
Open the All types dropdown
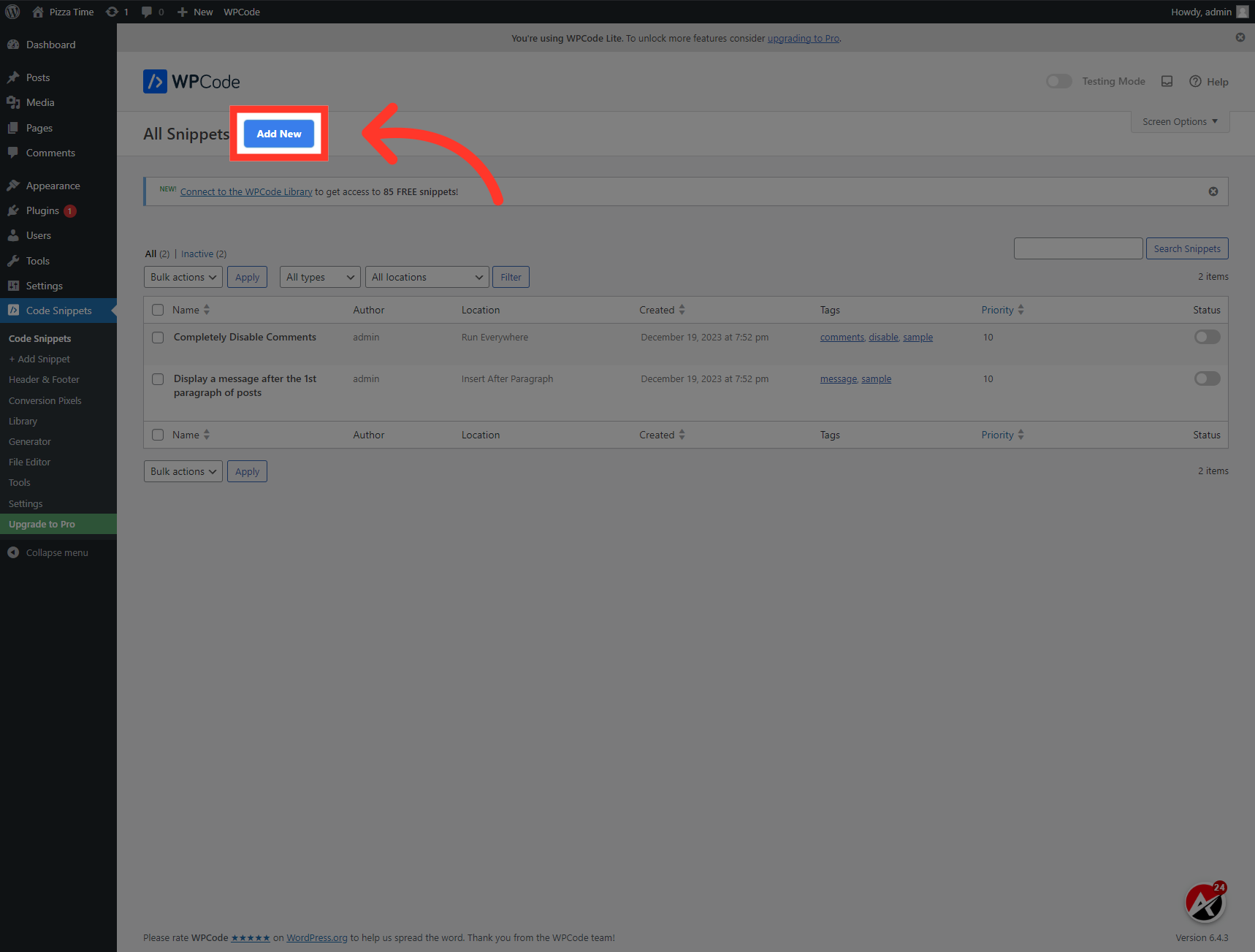[320, 277]
